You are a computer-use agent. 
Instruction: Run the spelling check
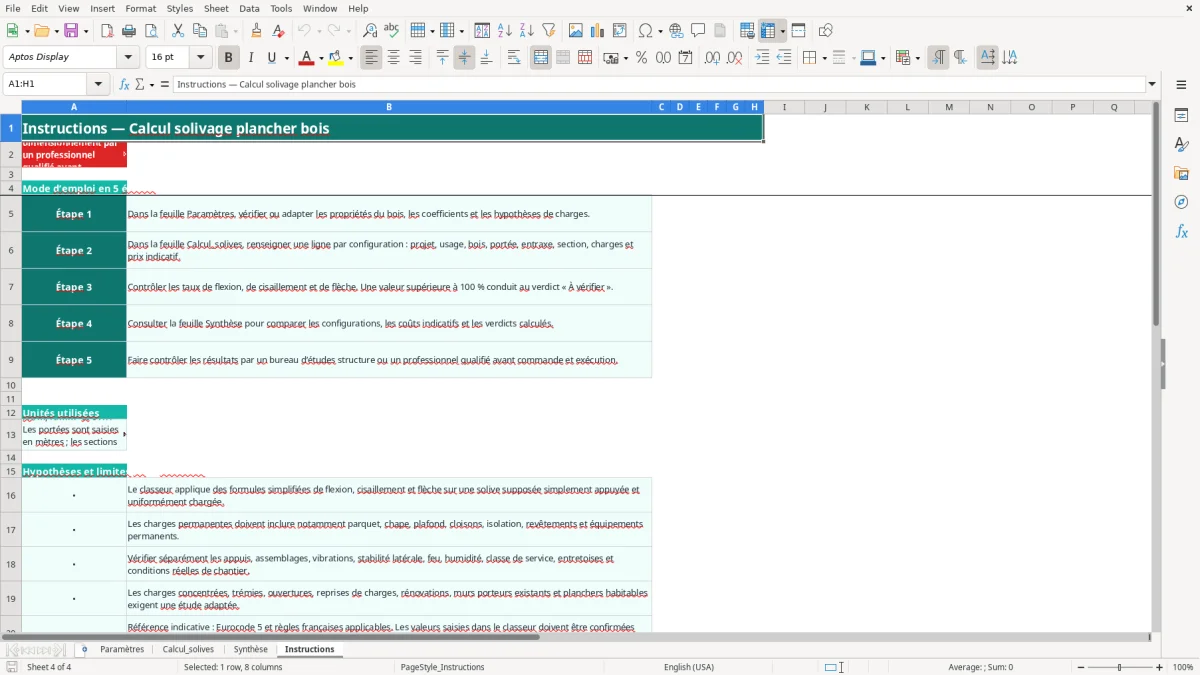click(x=392, y=31)
